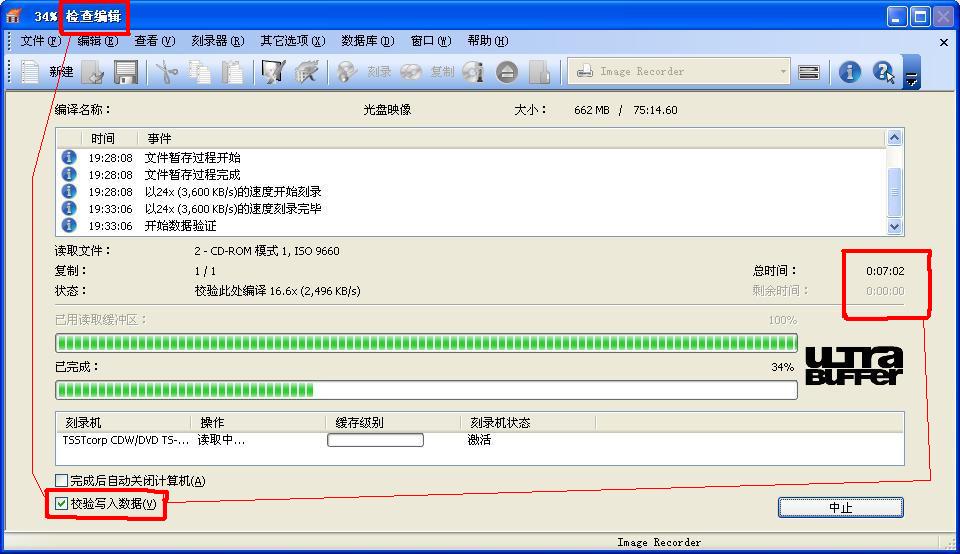Click the Open compilation toolbar icon

[92, 72]
